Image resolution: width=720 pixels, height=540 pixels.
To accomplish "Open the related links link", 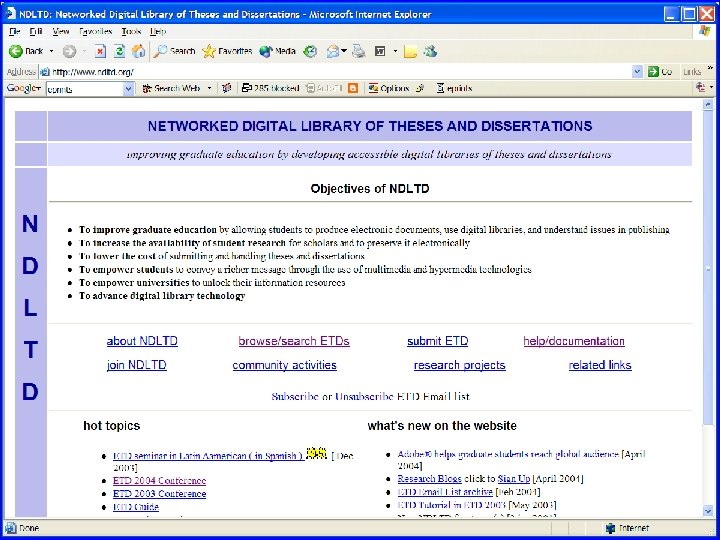I will 600,365.
